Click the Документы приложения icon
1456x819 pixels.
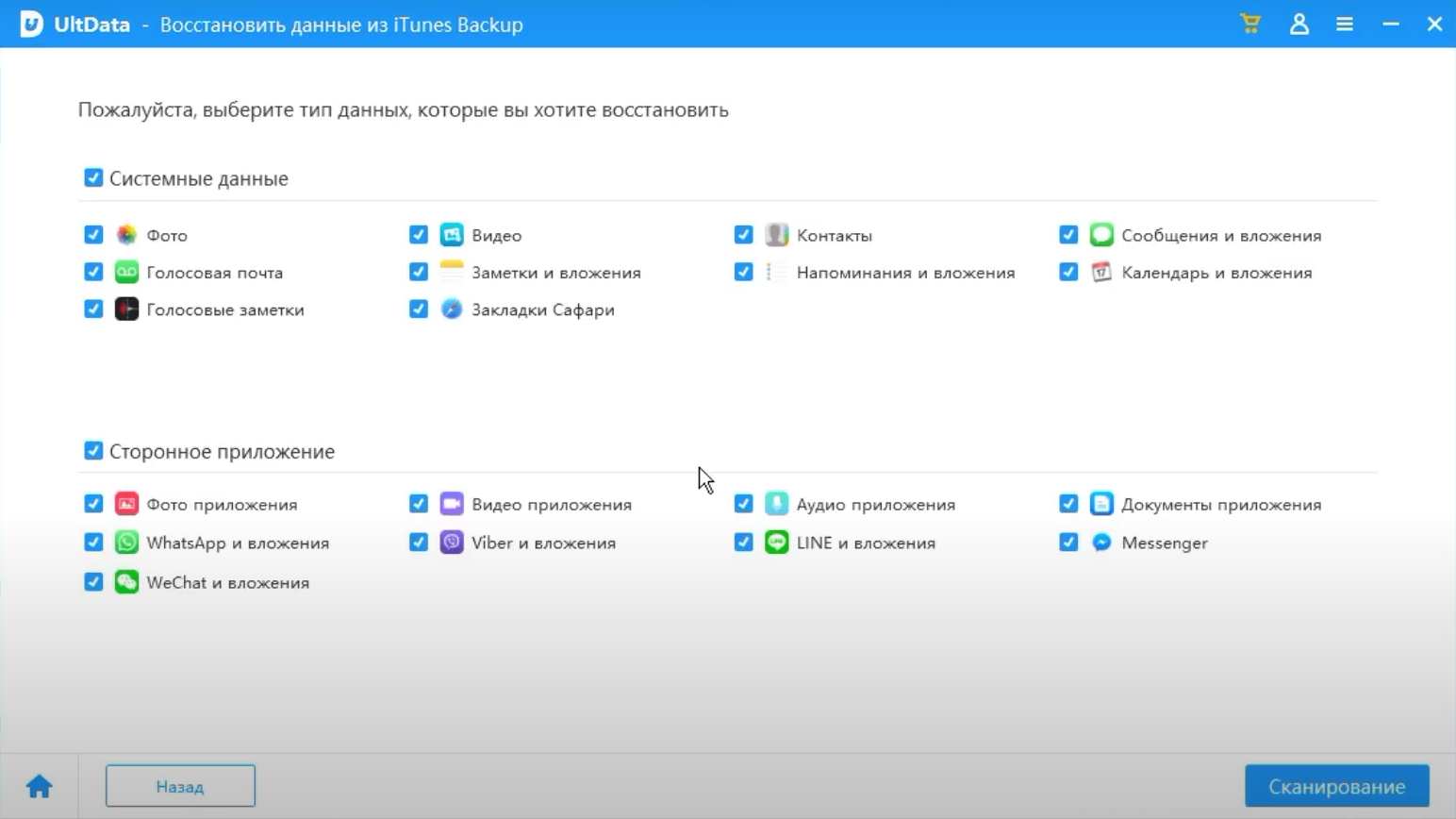coord(1101,504)
